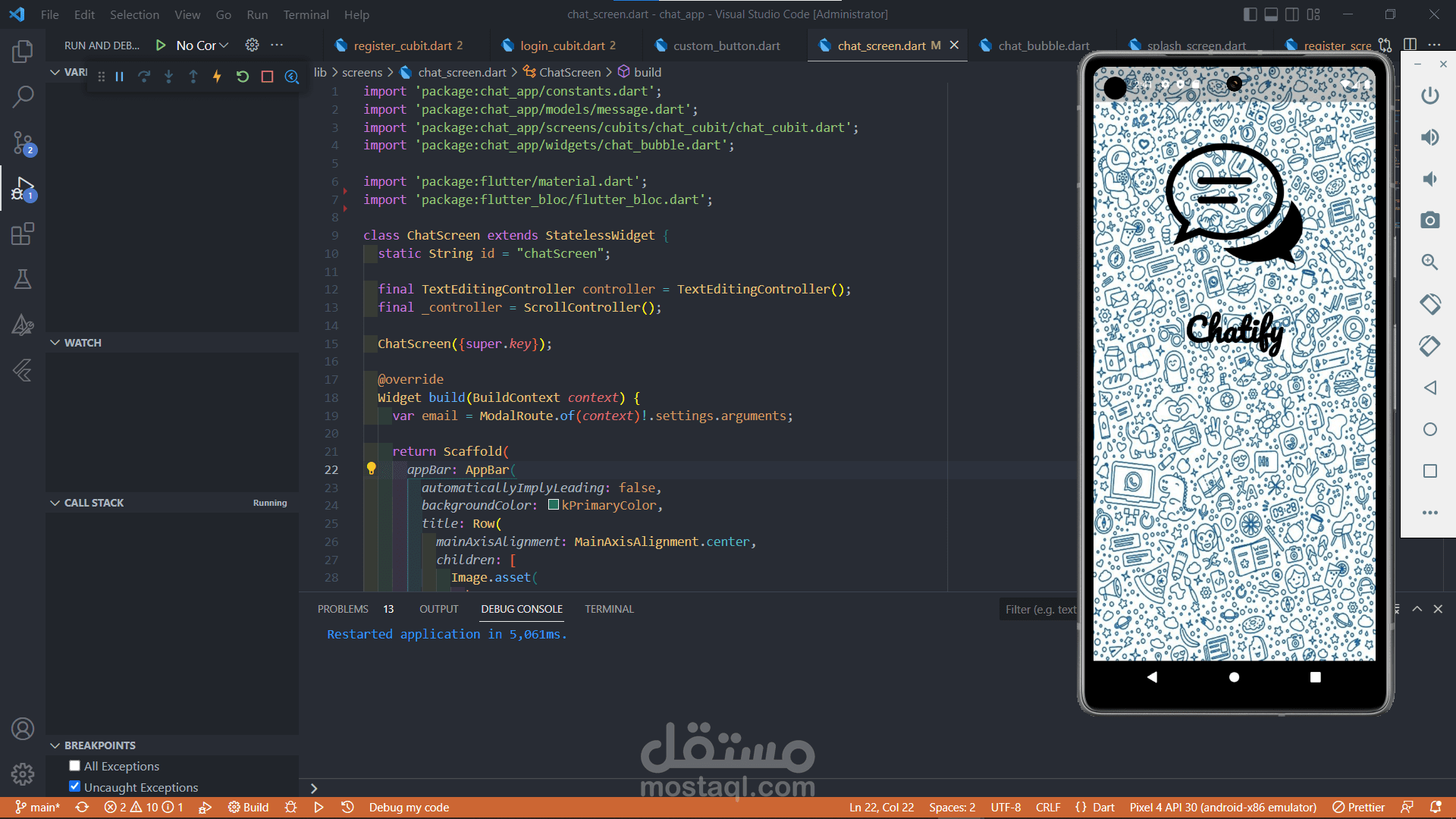Open the Output panel tab
Image resolution: width=1456 pixels, height=819 pixels.
pos(438,609)
